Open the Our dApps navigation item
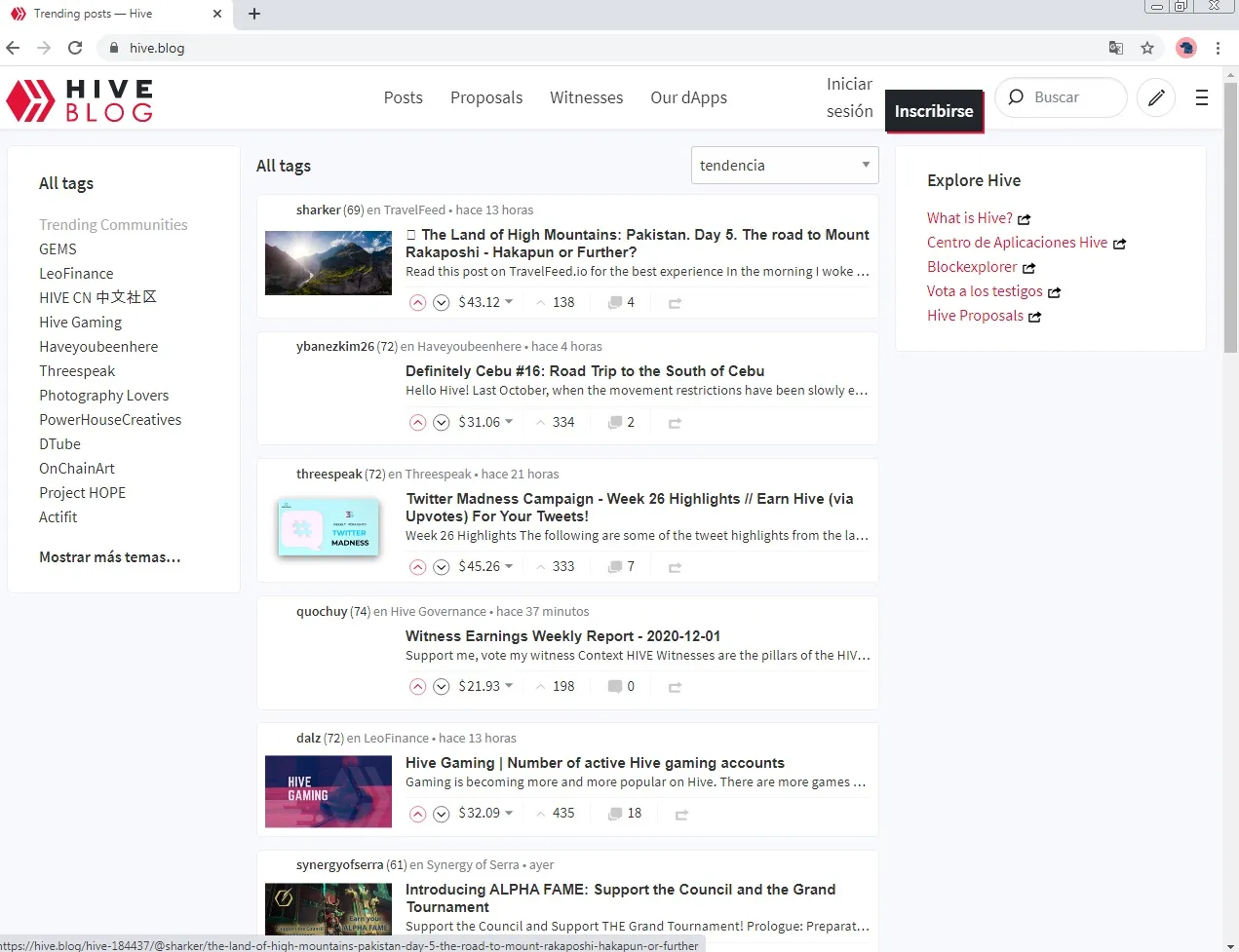 click(688, 97)
